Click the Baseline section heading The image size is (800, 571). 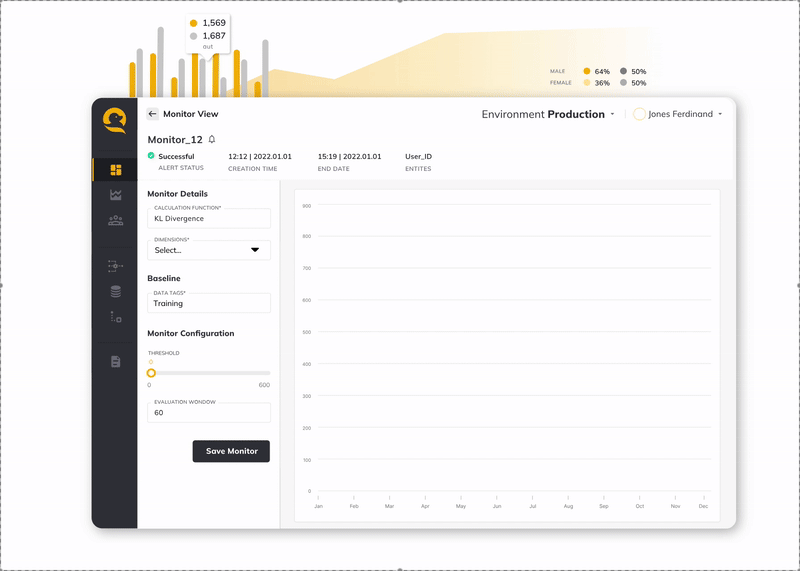pos(164,278)
